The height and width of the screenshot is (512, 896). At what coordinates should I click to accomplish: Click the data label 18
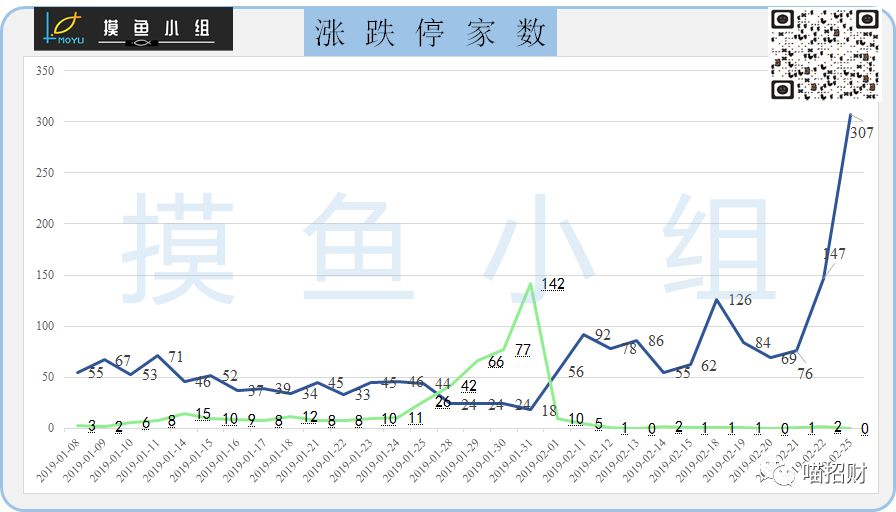(x=549, y=411)
